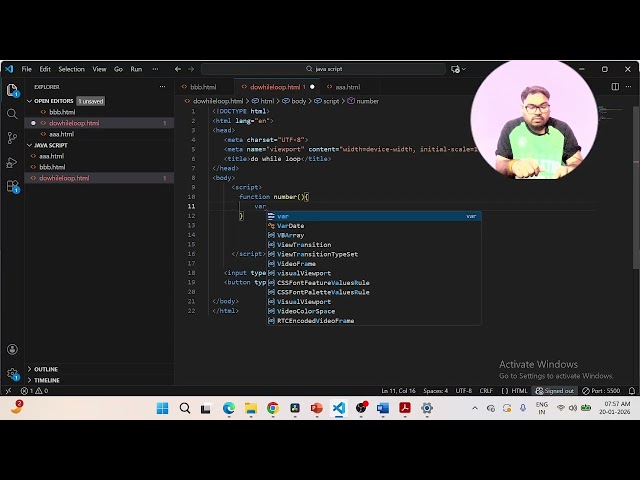This screenshot has width=640, height=480.
Task: Open notifications bell in status bar
Action: click(632, 391)
